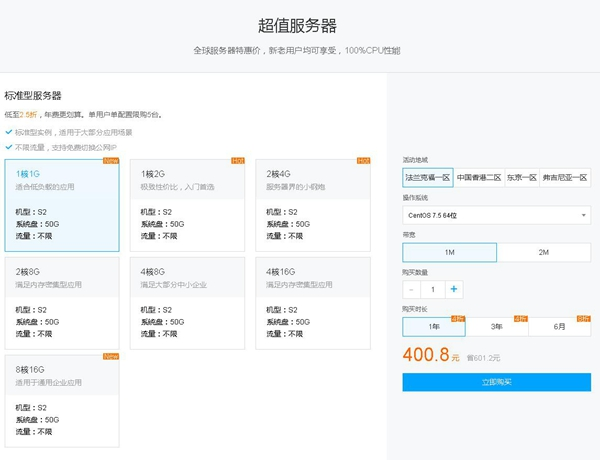The image size is (600, 460).
Task: Choose the 3年 purchase duration
Action: [496, 326]
